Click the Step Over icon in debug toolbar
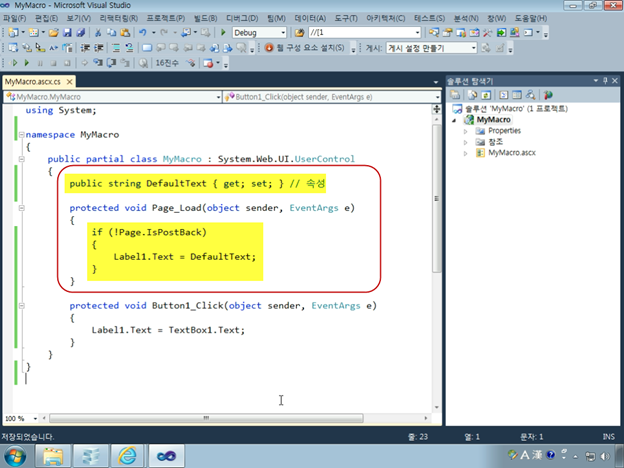The width and height of the screenshot is (624, 468). pos(111,63)
